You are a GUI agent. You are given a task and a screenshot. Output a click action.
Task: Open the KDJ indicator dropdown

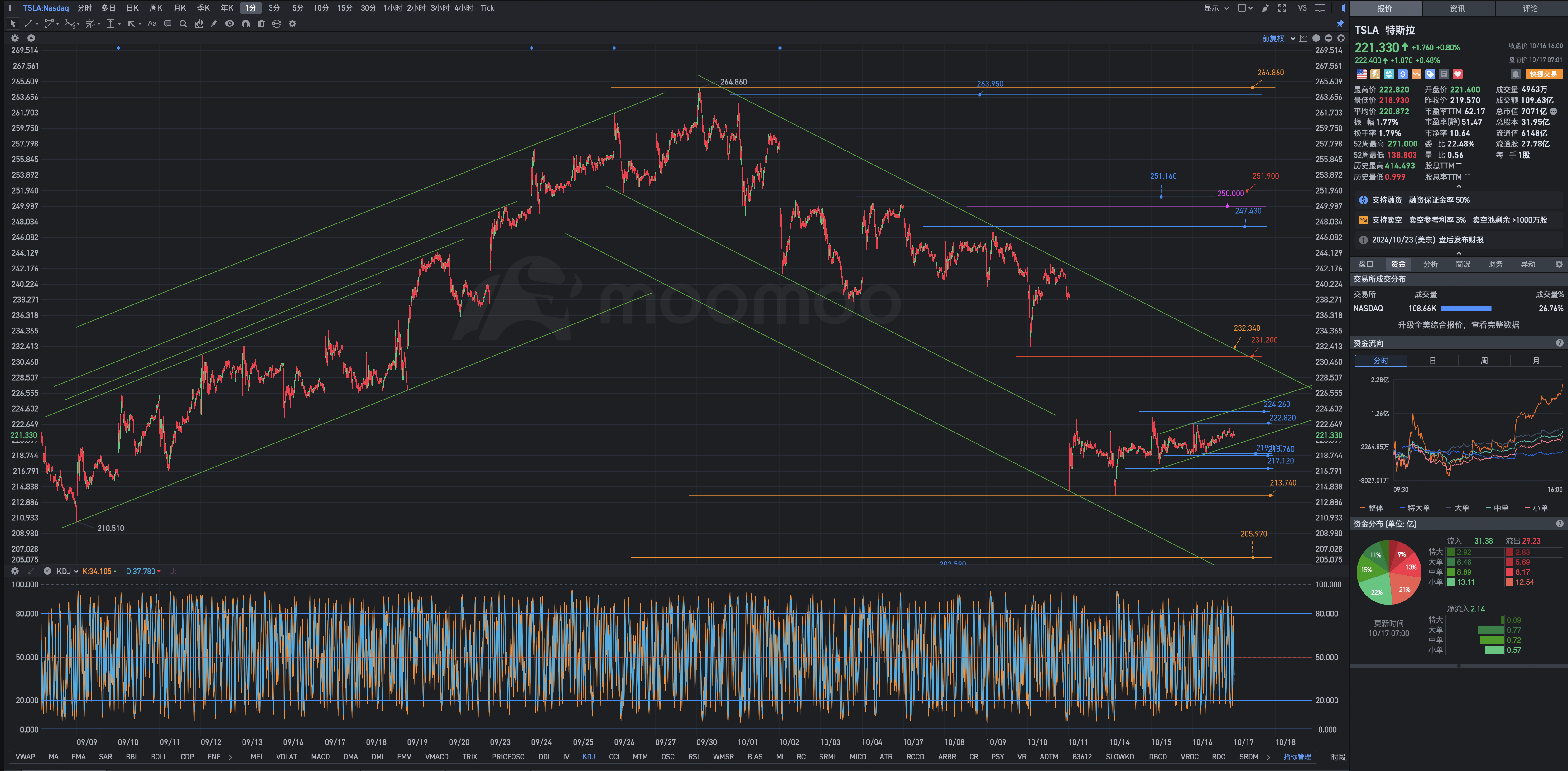tap(67, 572)
